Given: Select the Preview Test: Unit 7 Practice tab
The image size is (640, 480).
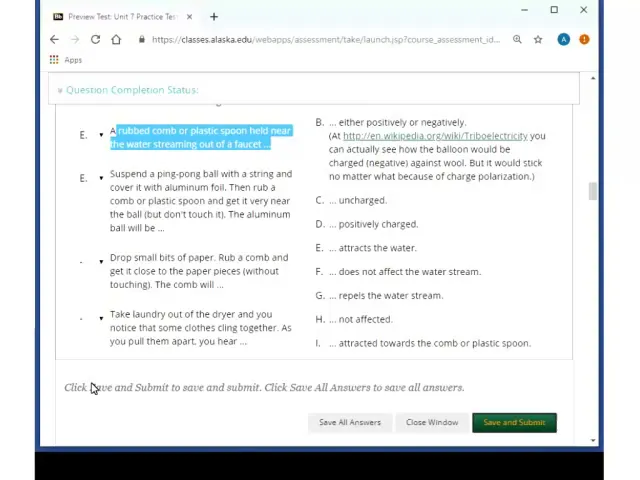Looking at the screenshot, I should point(122,17).
